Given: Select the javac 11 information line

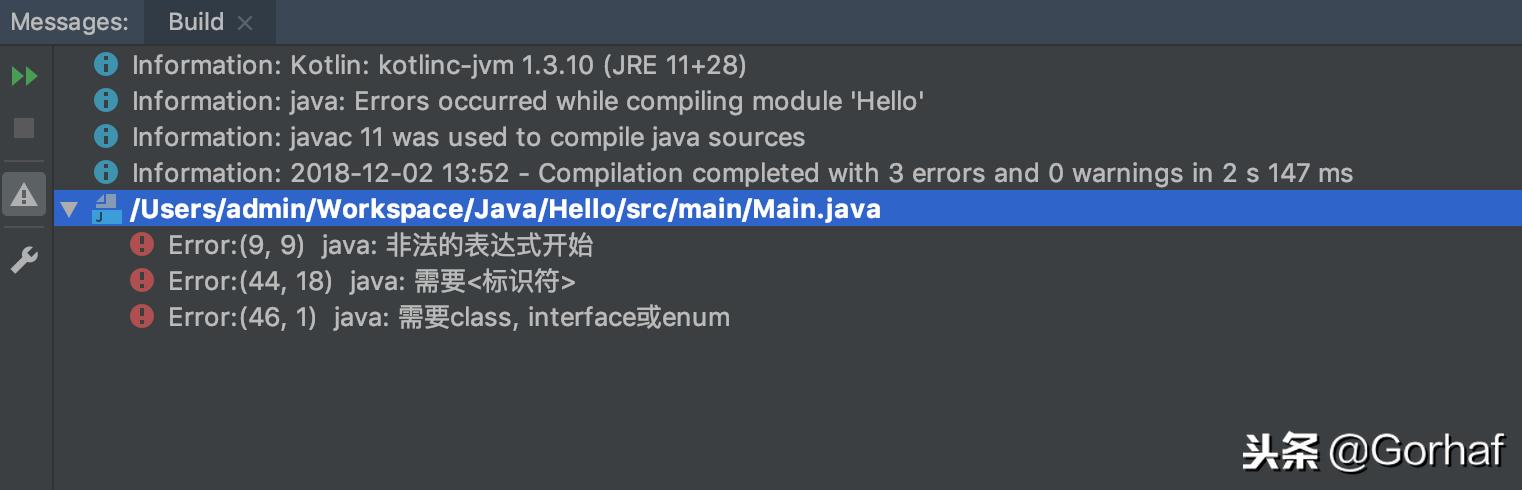Looking at the screenshot, I should [x=468, y=137].
